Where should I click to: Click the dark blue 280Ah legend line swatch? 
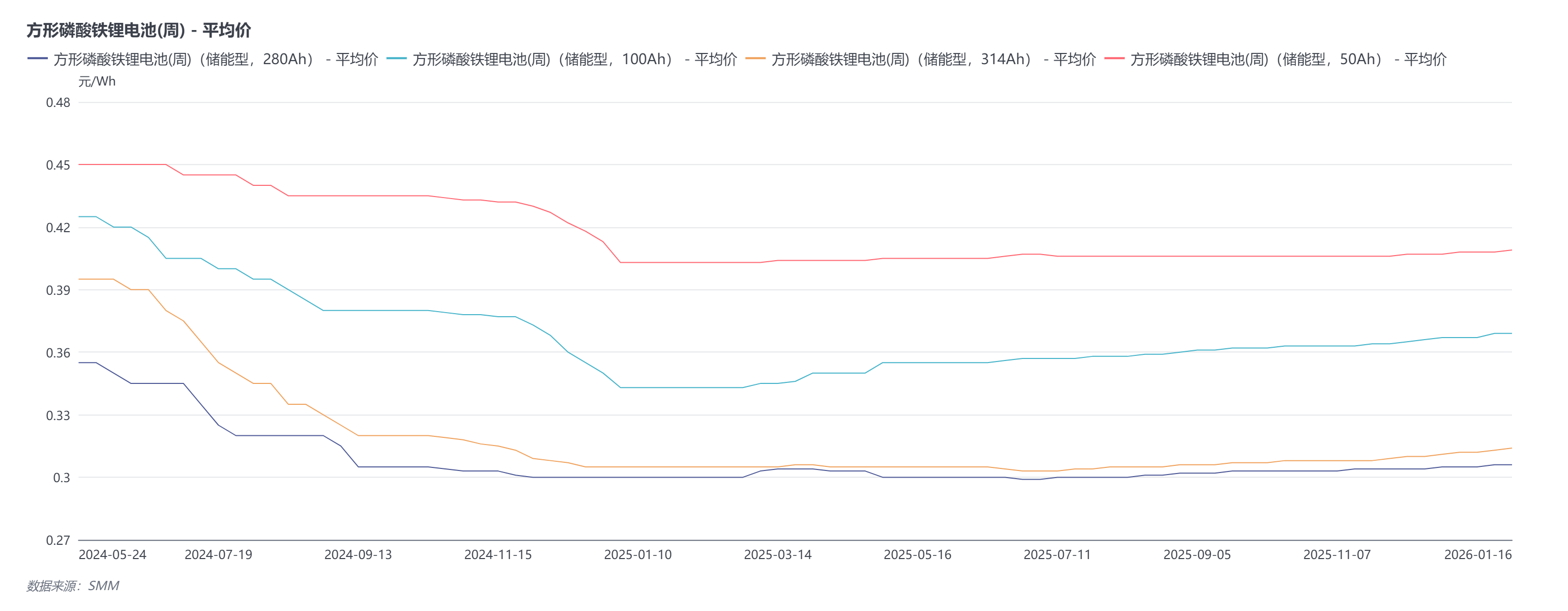(x=38, y=59)
